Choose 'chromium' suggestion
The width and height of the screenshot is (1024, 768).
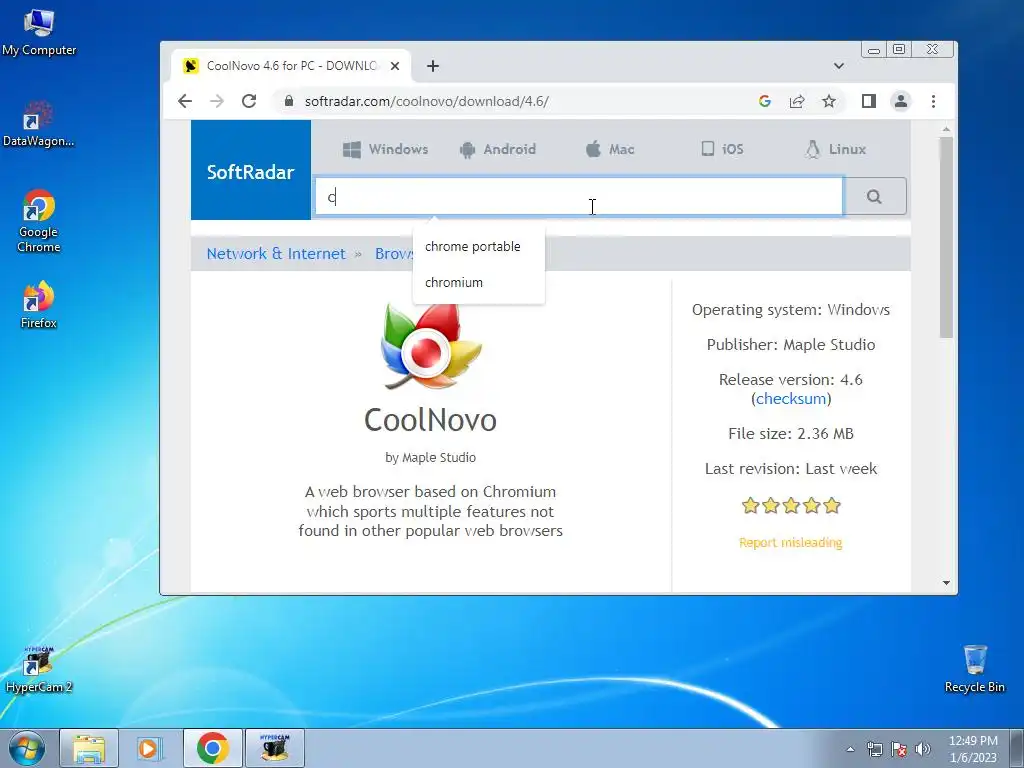click(454, 283)
